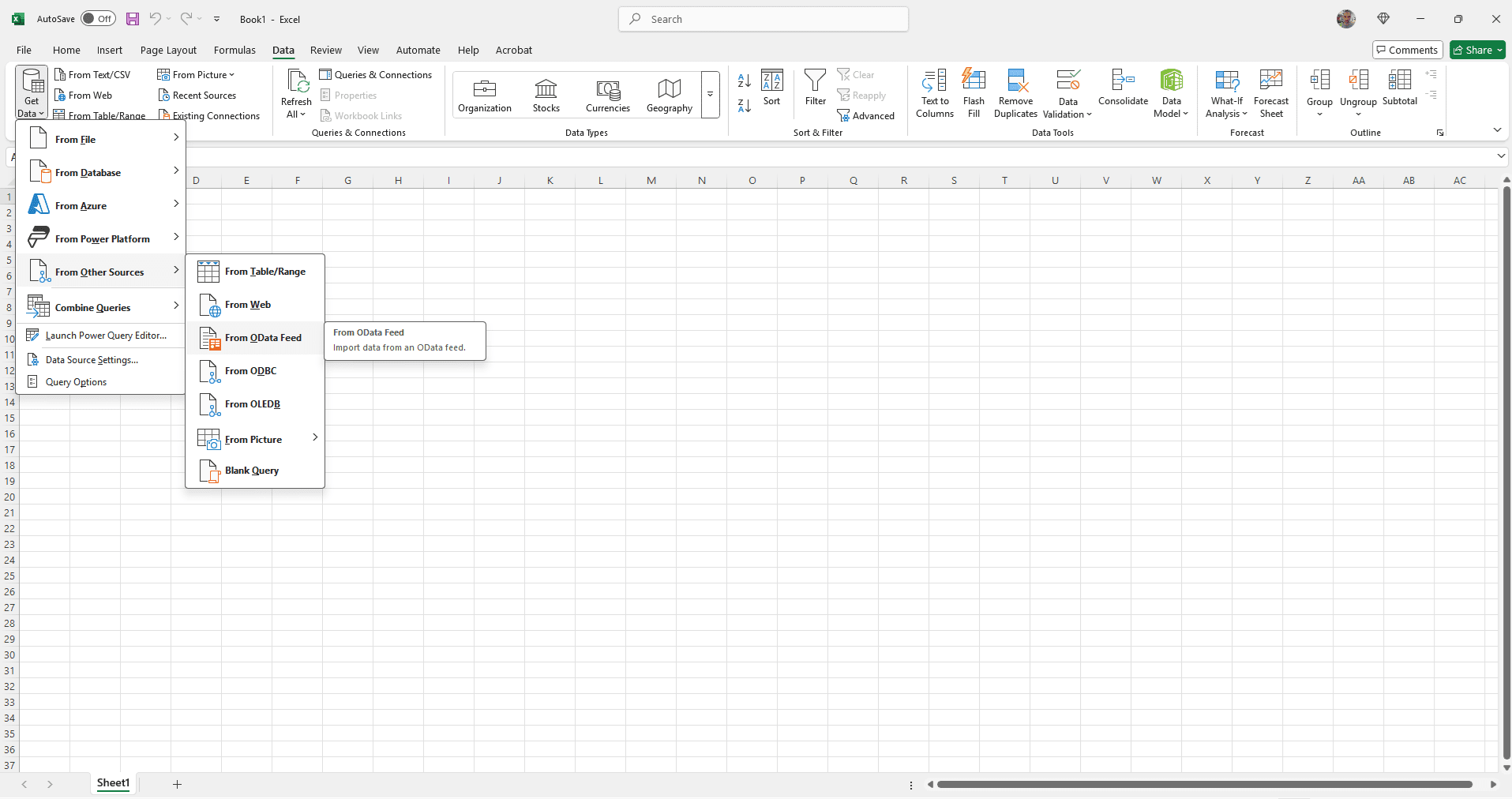Click Sort A to Z icon
This screenshot has width=1512, height=799.
pos(744,81)
